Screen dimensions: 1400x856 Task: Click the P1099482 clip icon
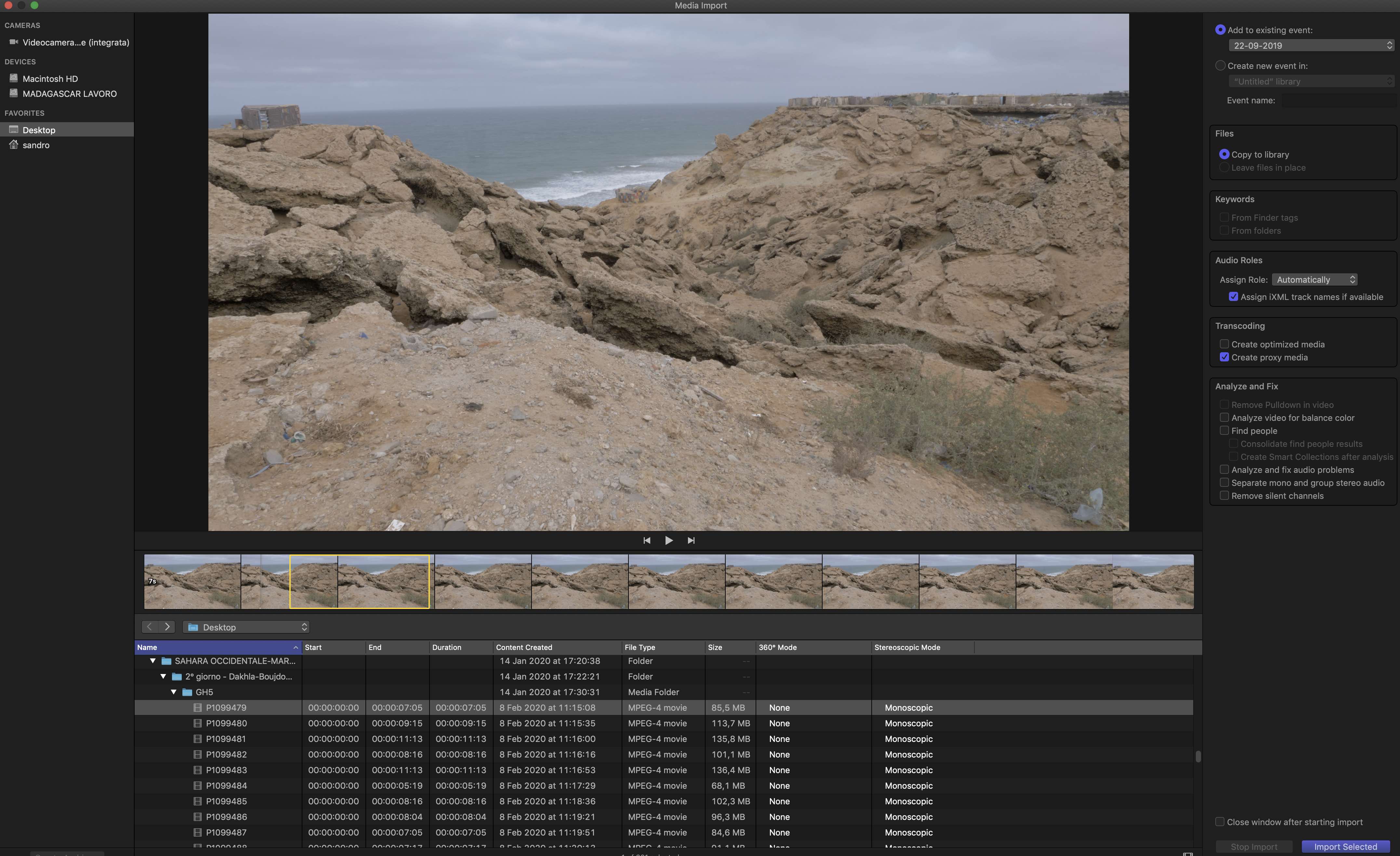point(198,754)
